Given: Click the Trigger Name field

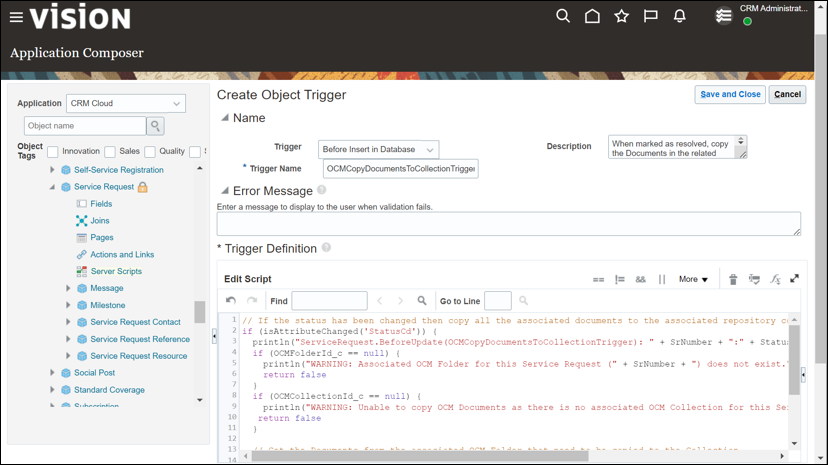Looking at the screenshot, I should pos(401,169).
